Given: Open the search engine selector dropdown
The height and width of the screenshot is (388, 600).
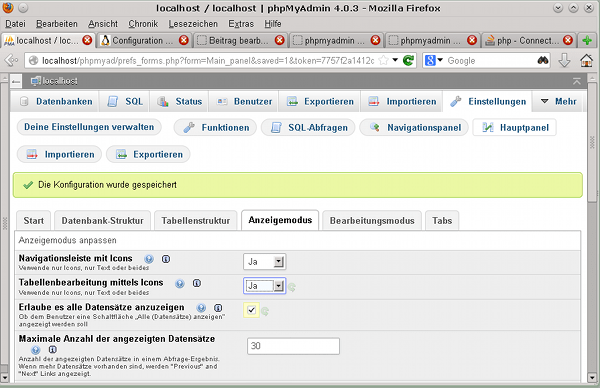Looking at the screenshot, I should 434,60.
